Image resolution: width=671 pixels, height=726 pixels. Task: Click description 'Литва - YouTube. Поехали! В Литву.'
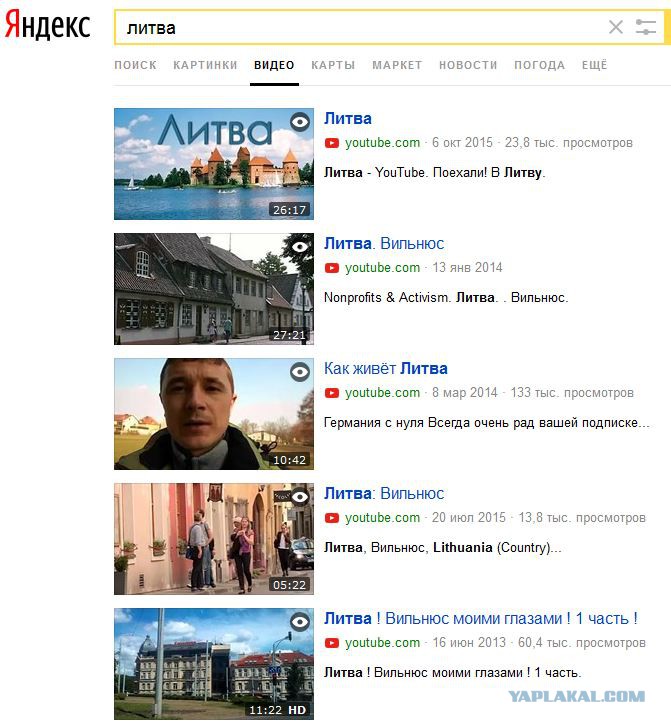pyautogui.click(x=434, y=173)
